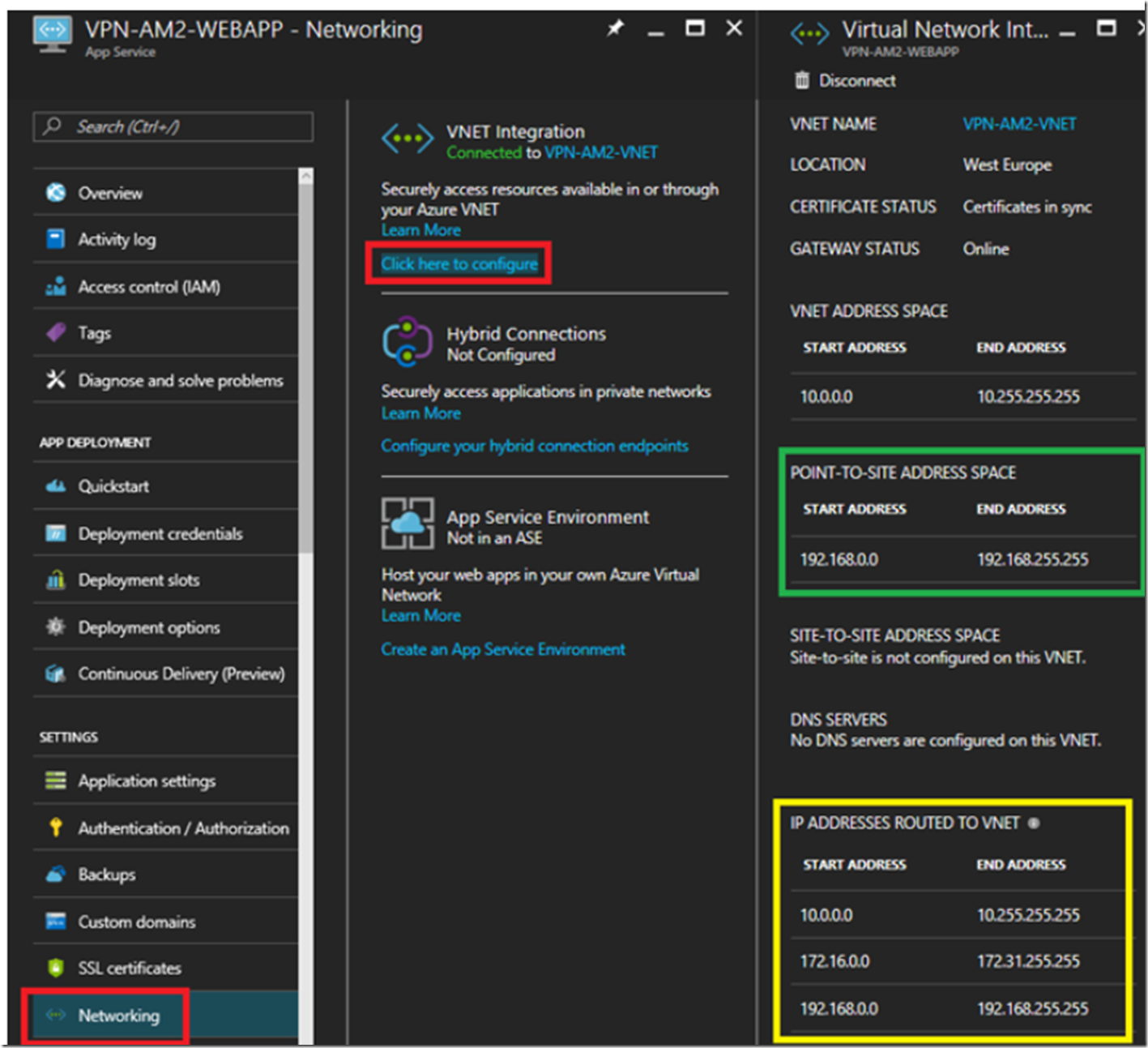Open SSL certificates menu entry
The image size is (1148, 1048).
pos(165,968)
